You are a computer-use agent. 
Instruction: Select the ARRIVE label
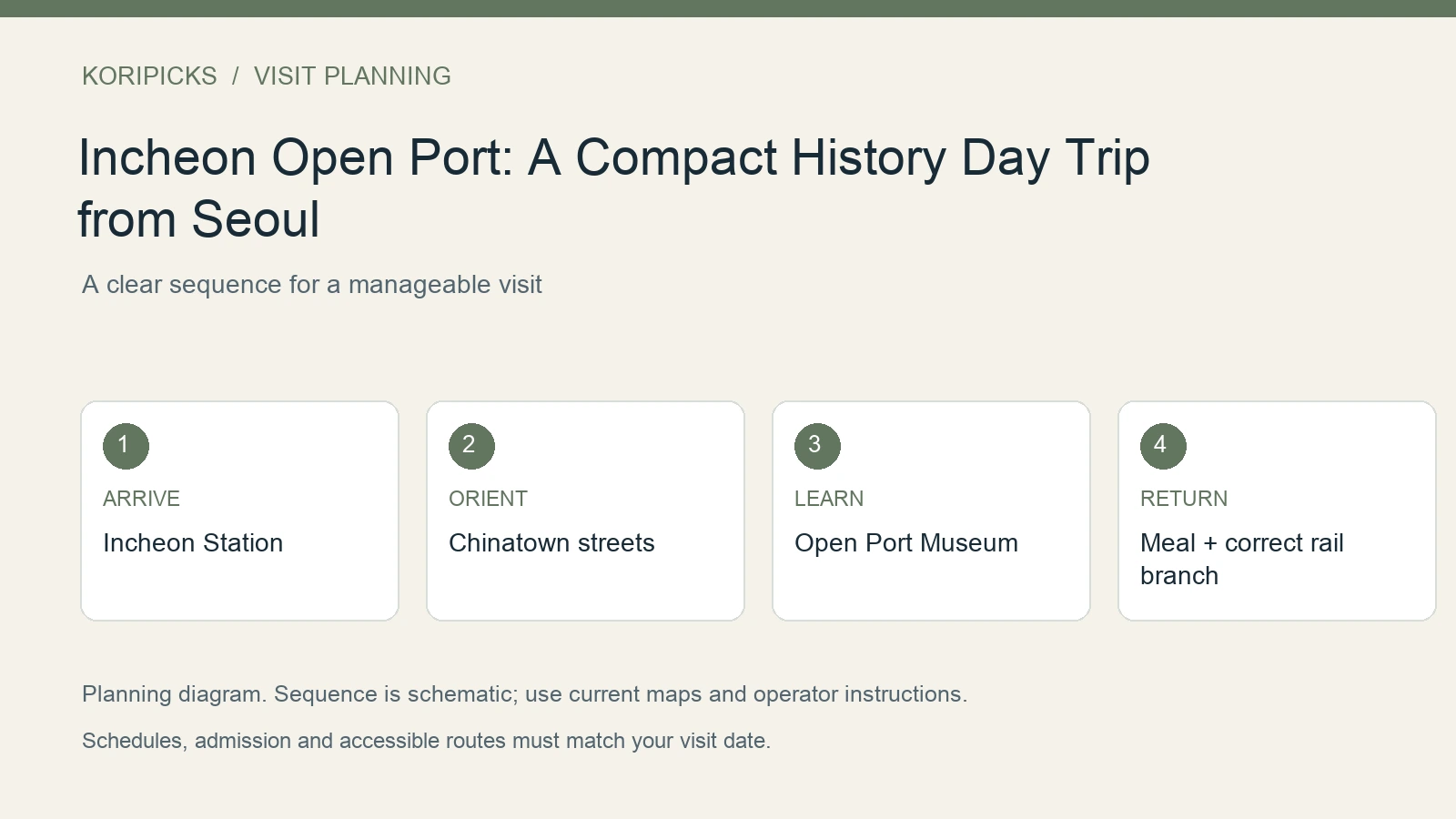[x=141, y=499]
